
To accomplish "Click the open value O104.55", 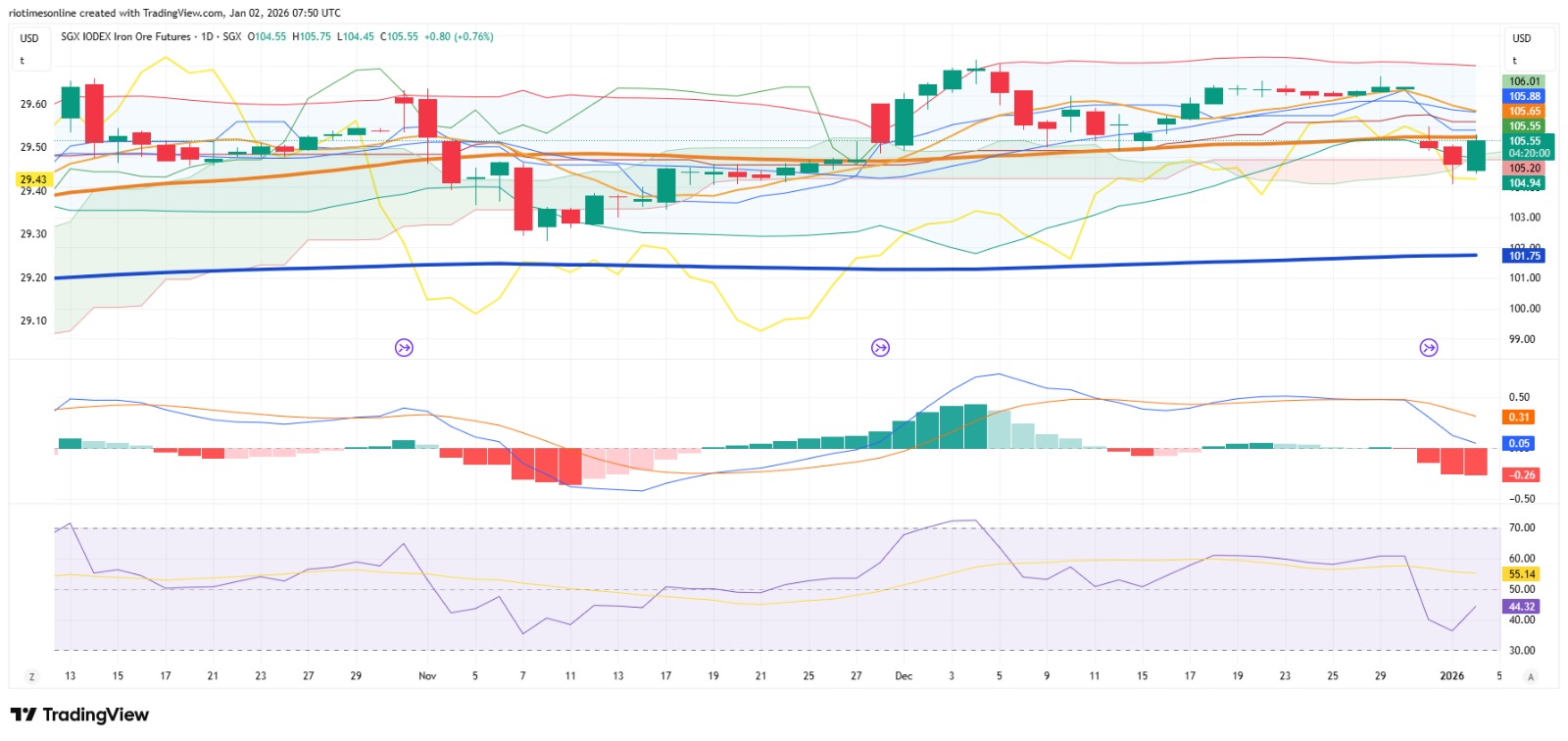I will pyautogui.click(x=267, y=36).
